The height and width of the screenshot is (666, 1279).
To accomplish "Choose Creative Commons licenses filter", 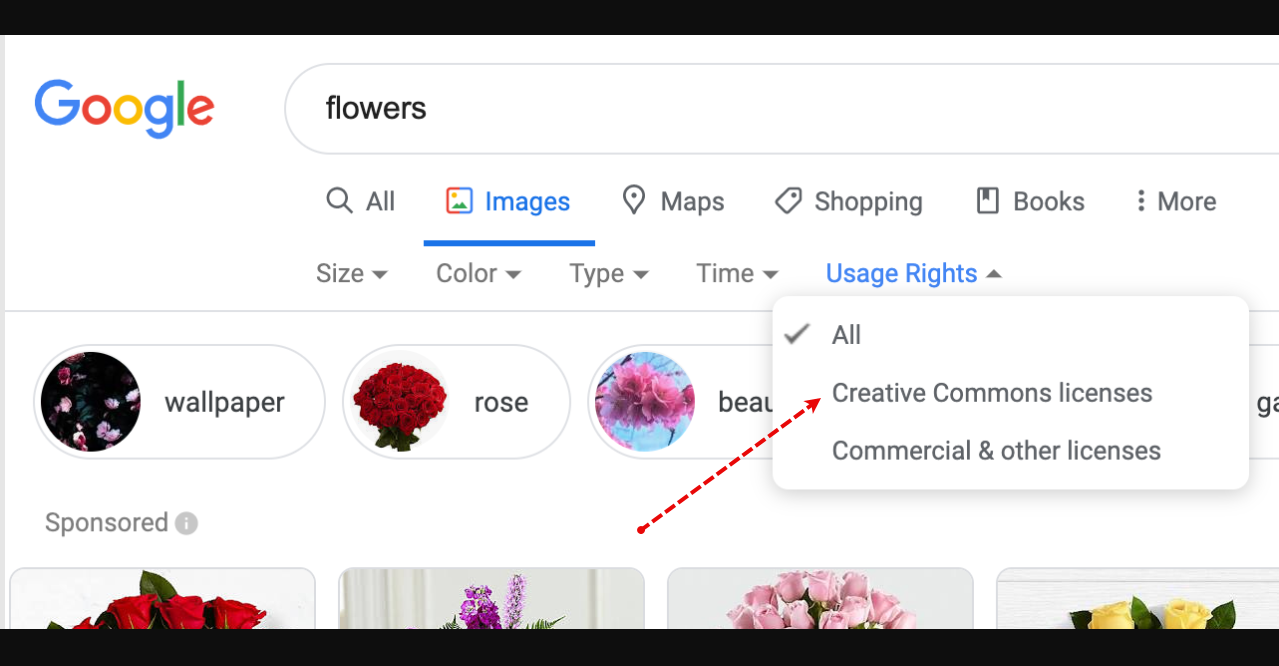I will [991, 393].
